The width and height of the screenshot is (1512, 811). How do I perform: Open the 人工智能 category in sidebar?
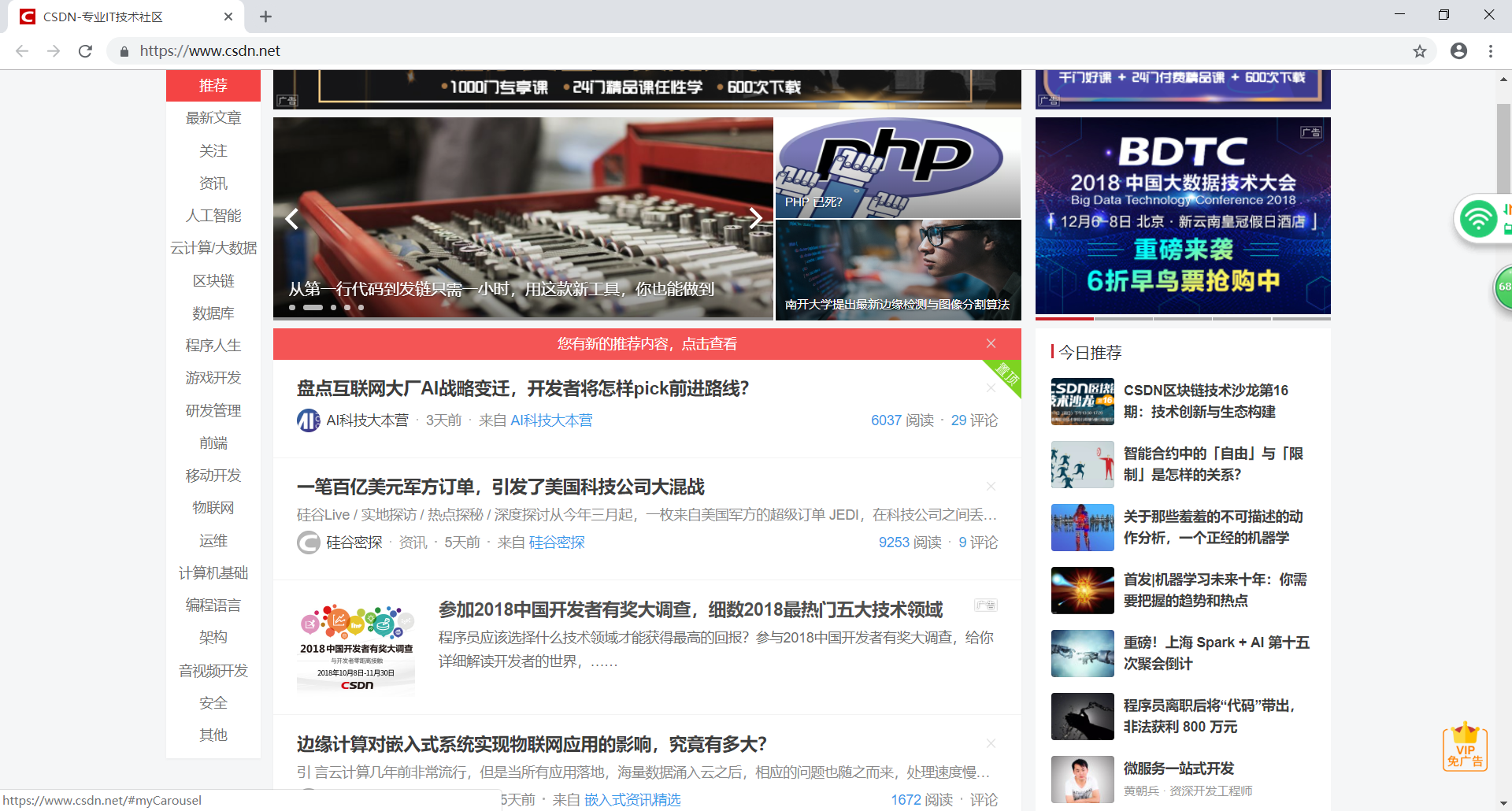(213, 215)
